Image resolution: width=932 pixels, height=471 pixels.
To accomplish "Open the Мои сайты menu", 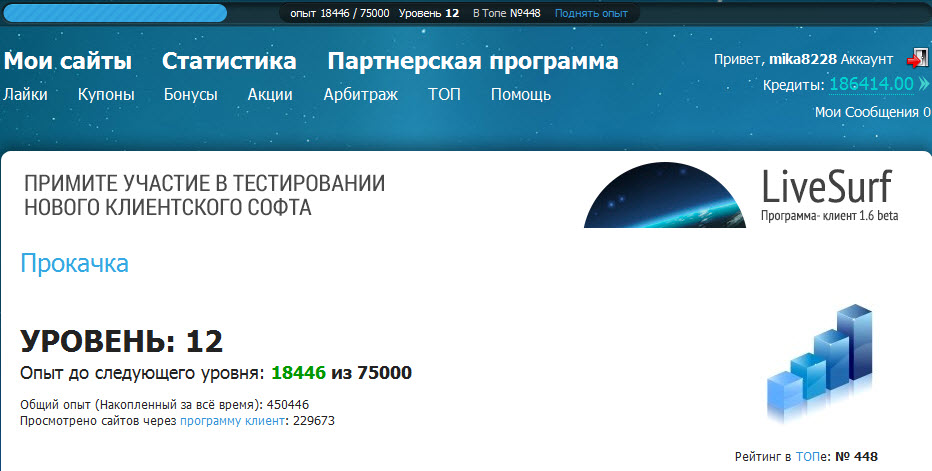I will pos(68,61).
